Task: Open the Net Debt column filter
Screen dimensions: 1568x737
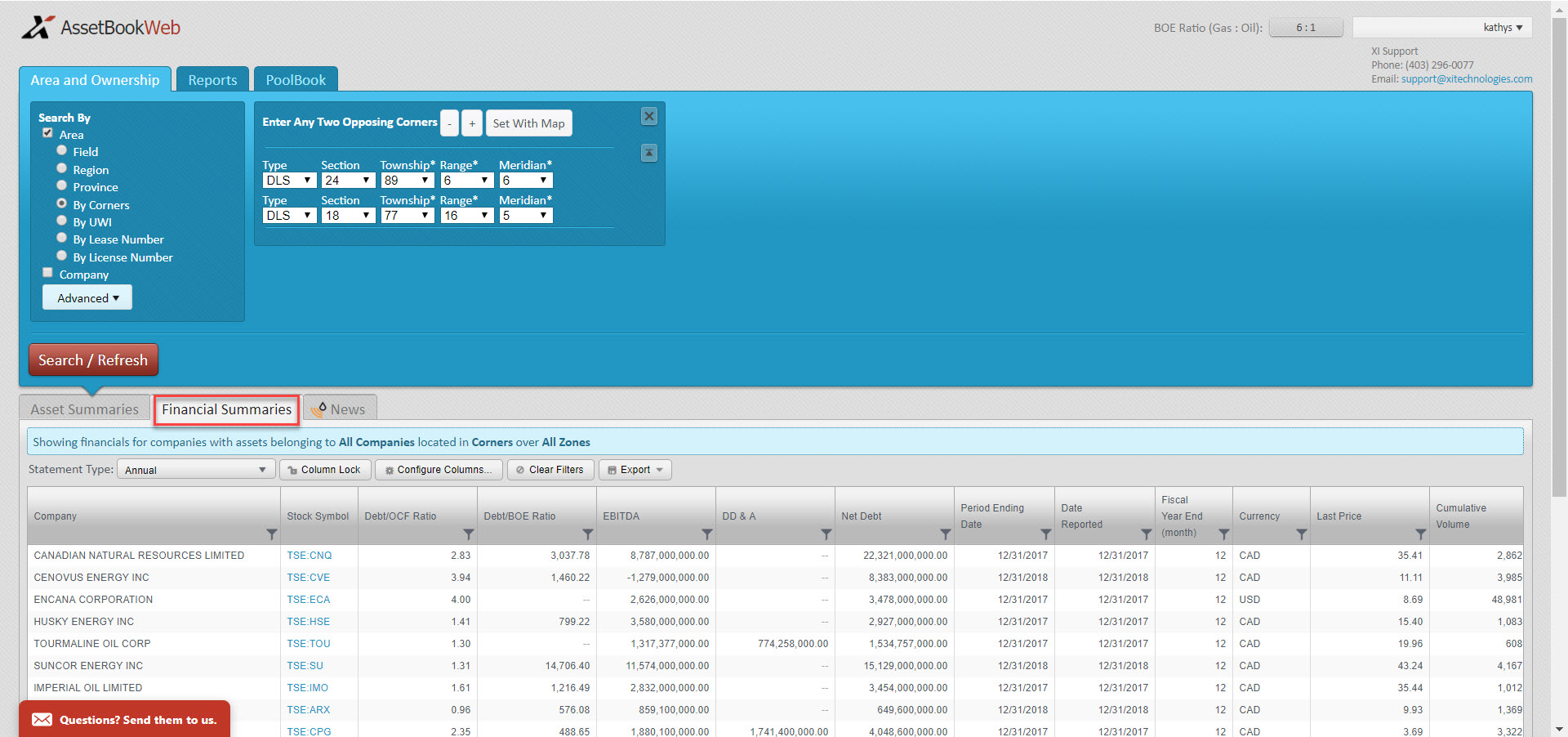Action: 946,534
